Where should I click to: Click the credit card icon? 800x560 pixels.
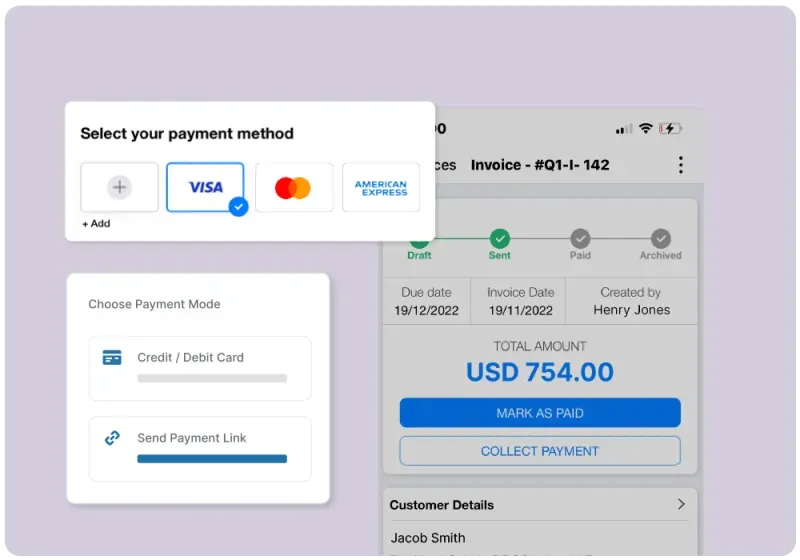[x=112, y=358]
